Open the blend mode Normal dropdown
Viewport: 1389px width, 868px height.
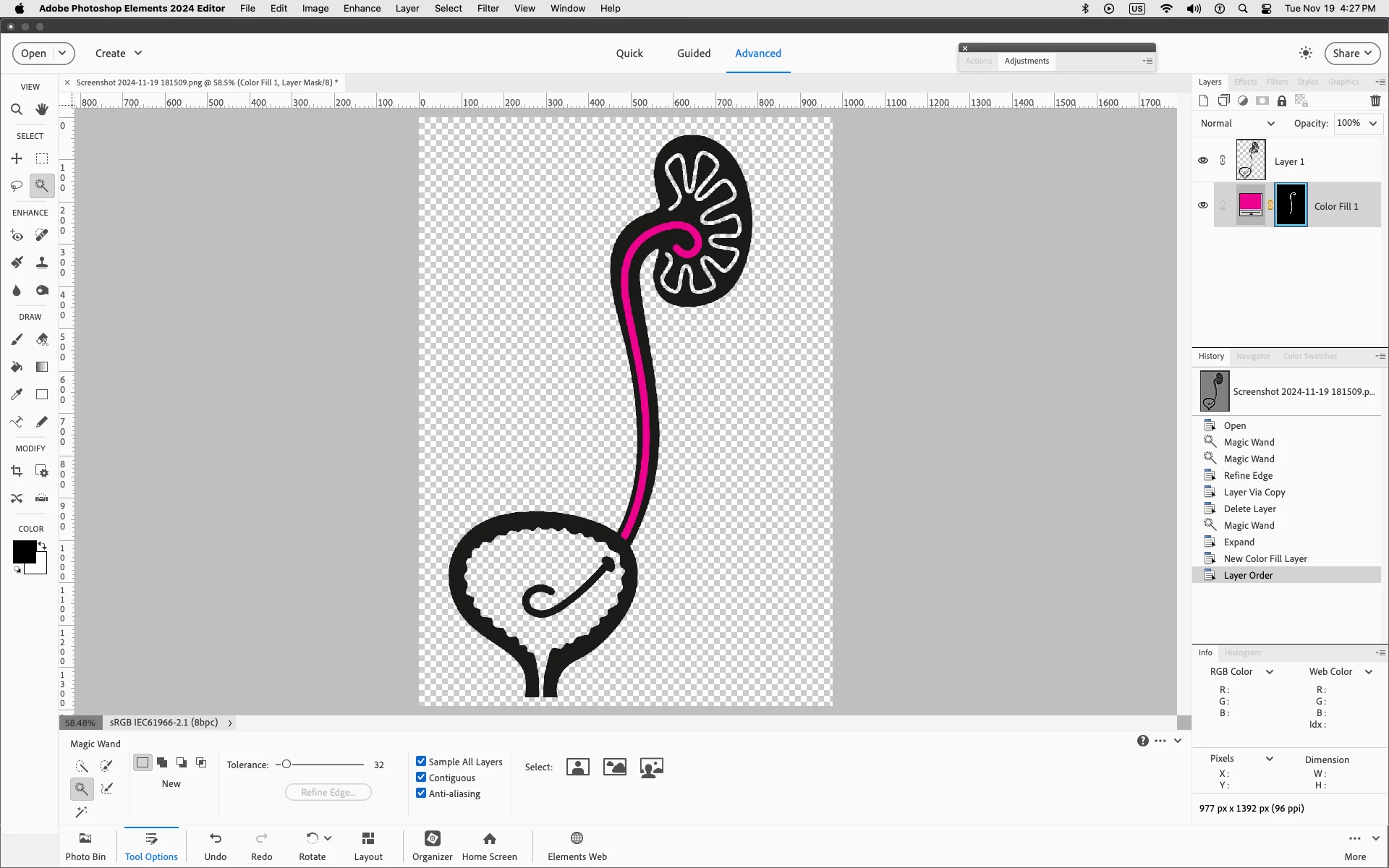[1237, 124]
